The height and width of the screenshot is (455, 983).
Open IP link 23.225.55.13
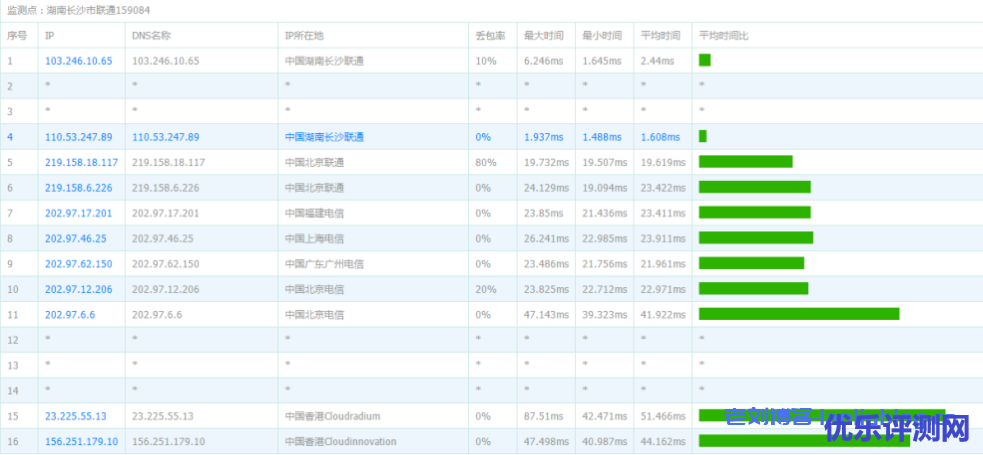tap(75, 416)
